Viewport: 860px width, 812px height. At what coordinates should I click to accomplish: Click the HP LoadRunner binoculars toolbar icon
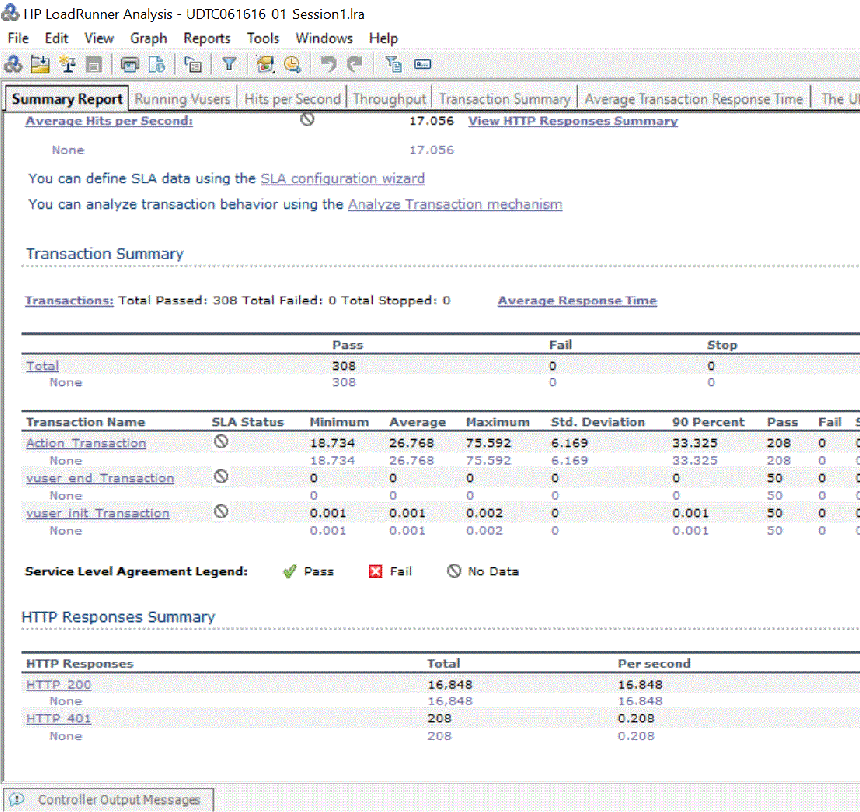13,64
